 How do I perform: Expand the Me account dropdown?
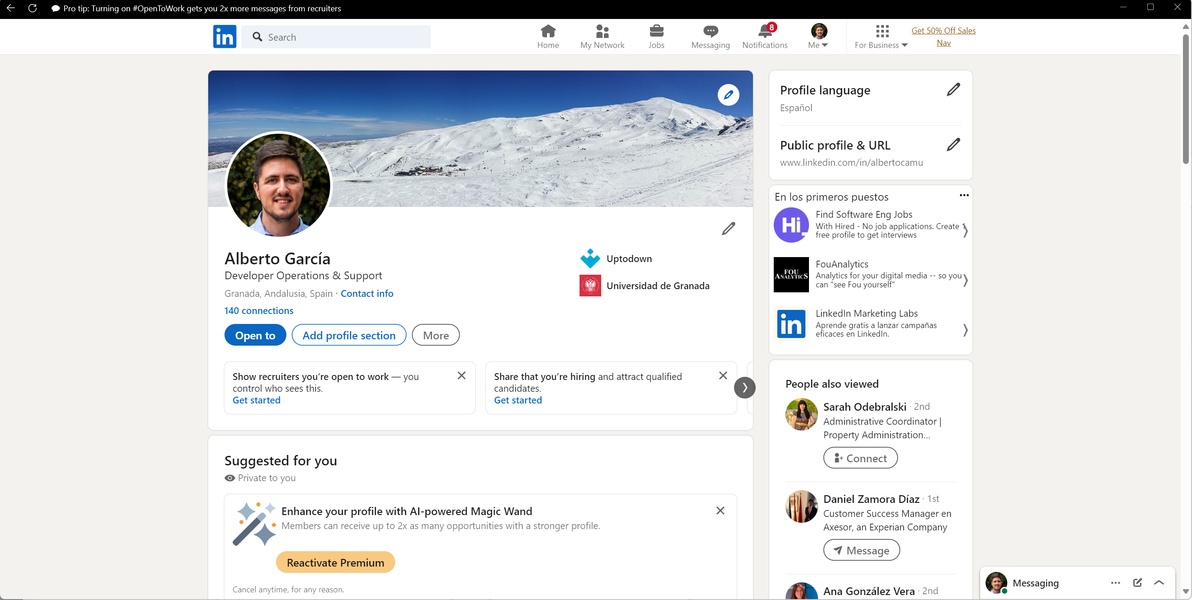[819, 37]
